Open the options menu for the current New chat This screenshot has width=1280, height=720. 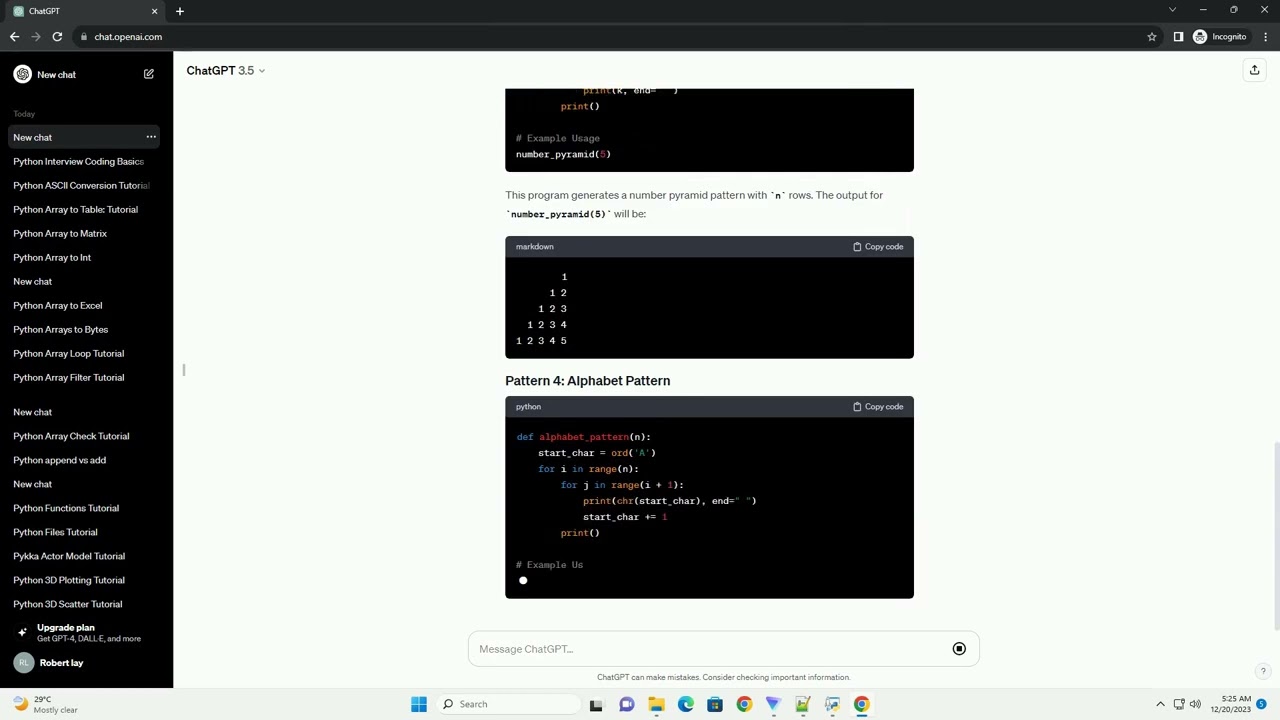(151, 137)
